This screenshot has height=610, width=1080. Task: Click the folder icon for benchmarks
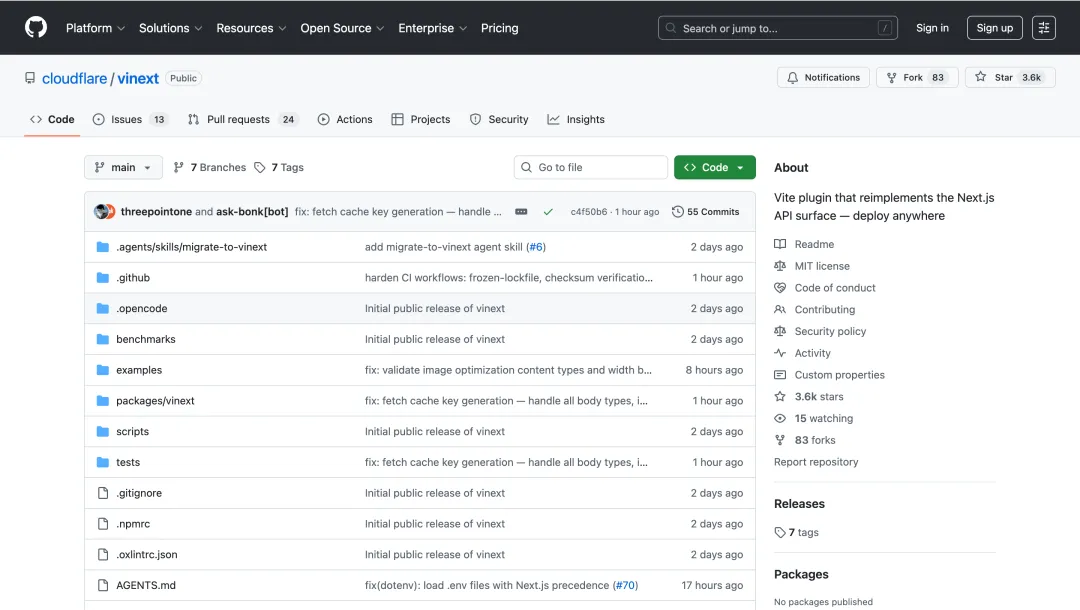(103, 339)
